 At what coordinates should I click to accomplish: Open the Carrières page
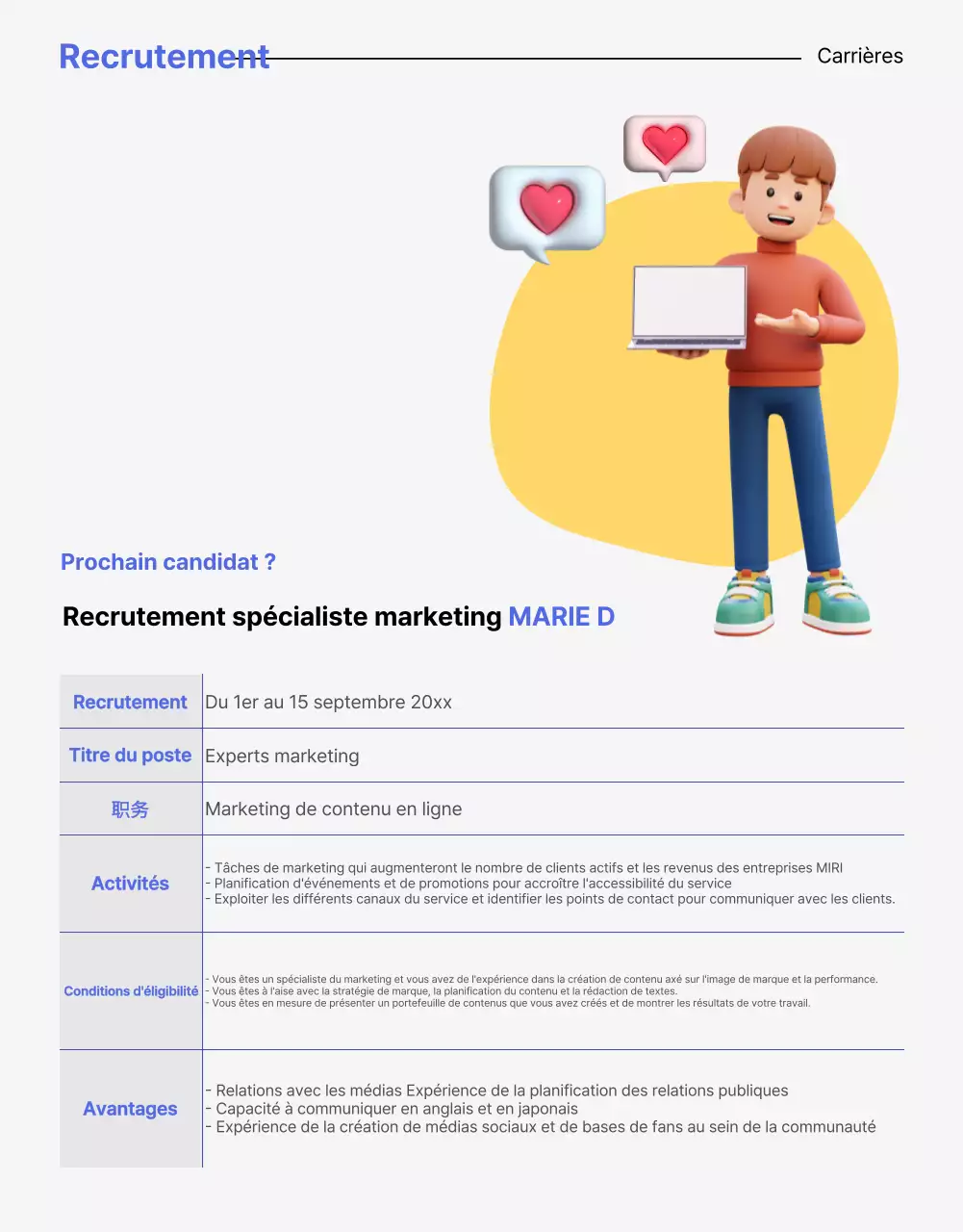860,56
